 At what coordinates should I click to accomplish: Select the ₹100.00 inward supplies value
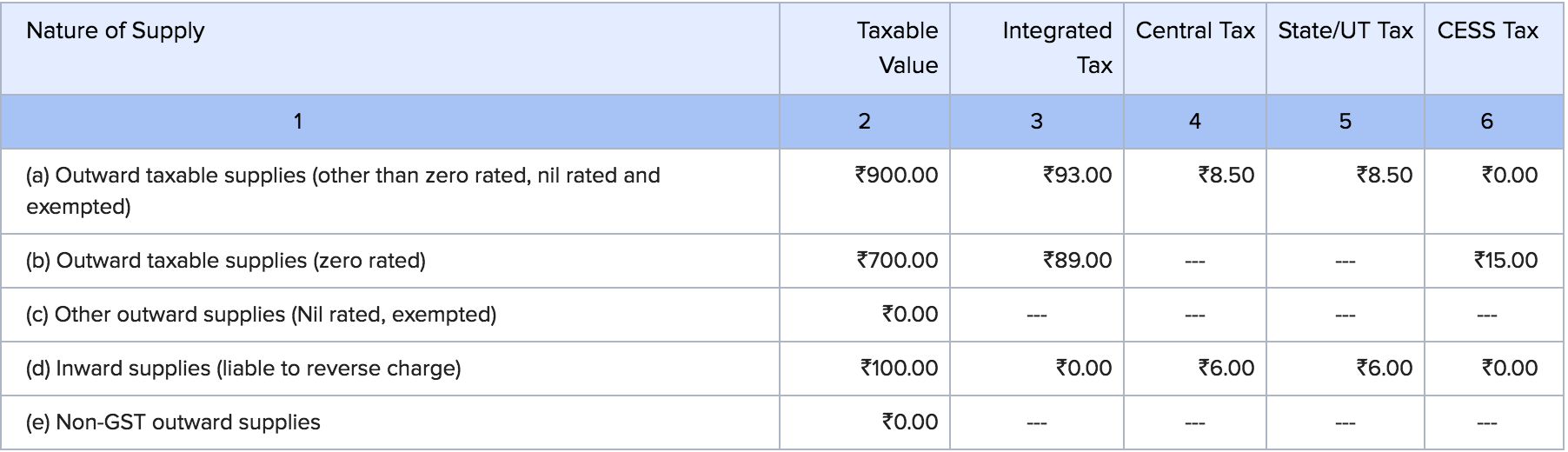click(x=899, y=369)
